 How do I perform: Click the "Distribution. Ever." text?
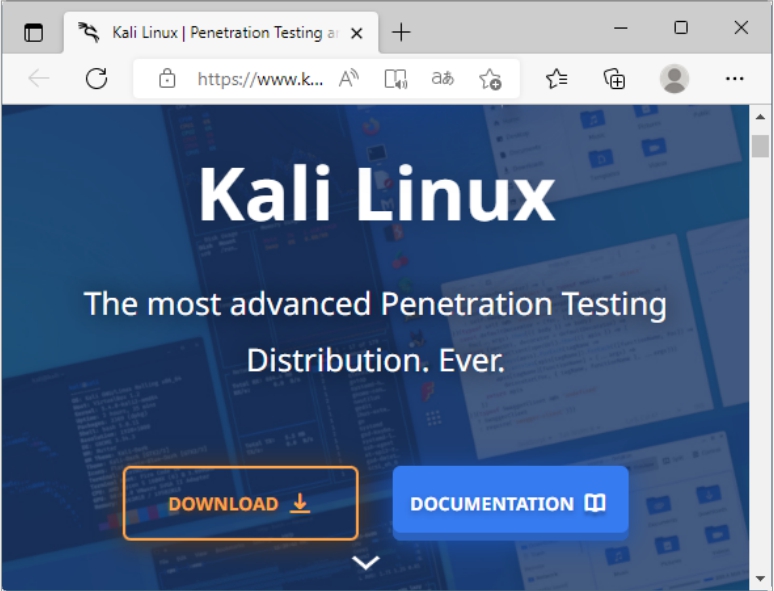(376, 360)
